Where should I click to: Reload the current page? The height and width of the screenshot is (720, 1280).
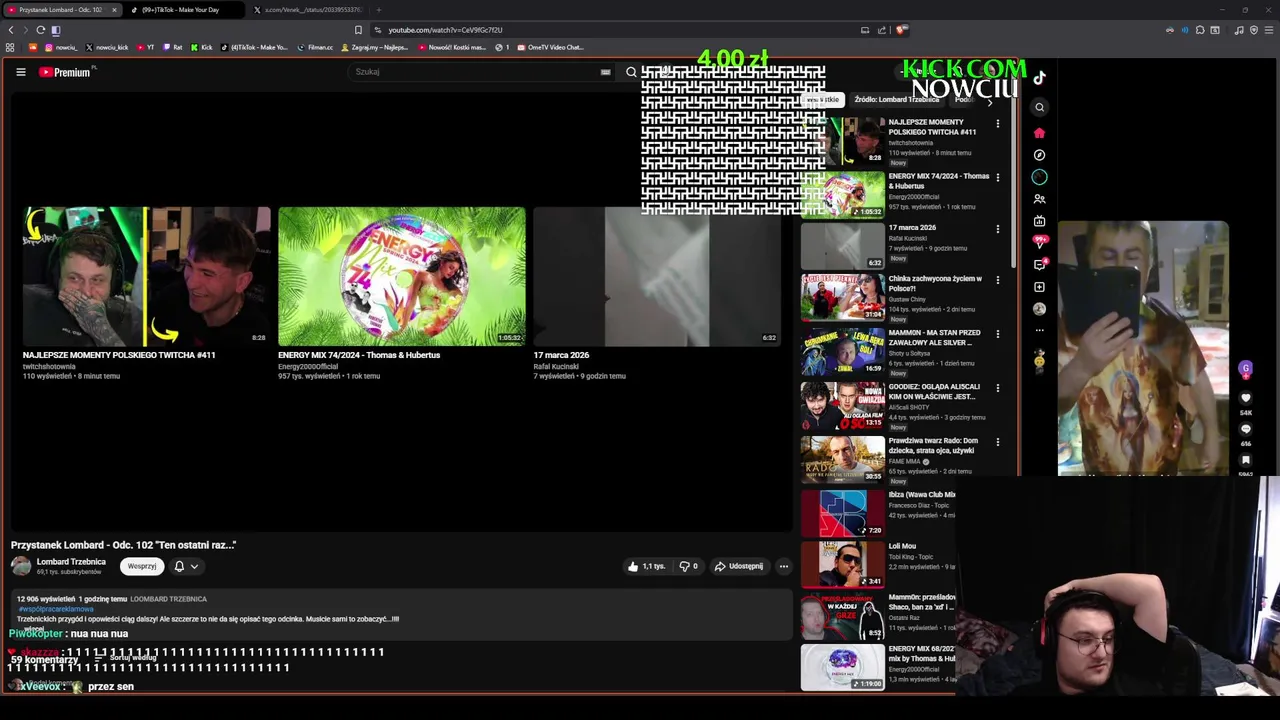pos(40,30)
